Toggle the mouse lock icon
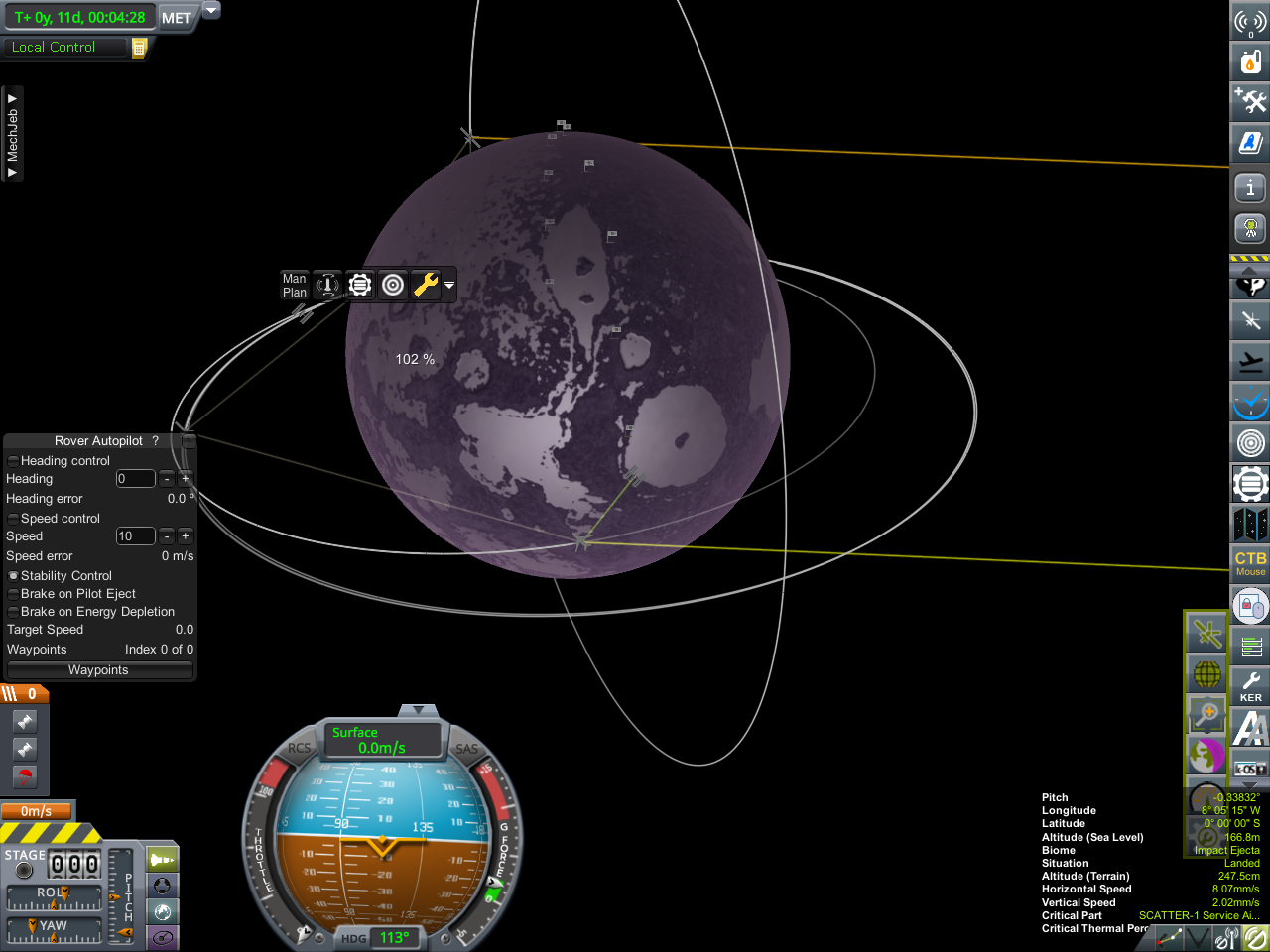The height and width of the screenshot is (952, 1270). (x=1250, y=605)
